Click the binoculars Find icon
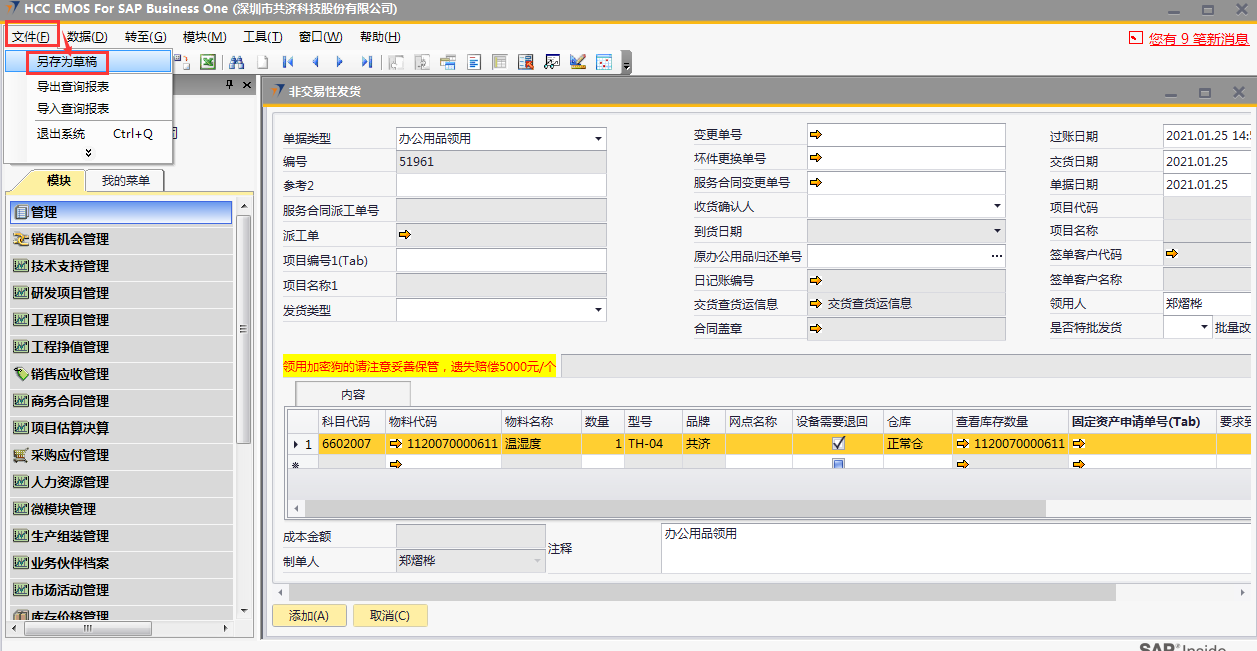The image size is (1257, 651). 237,62
